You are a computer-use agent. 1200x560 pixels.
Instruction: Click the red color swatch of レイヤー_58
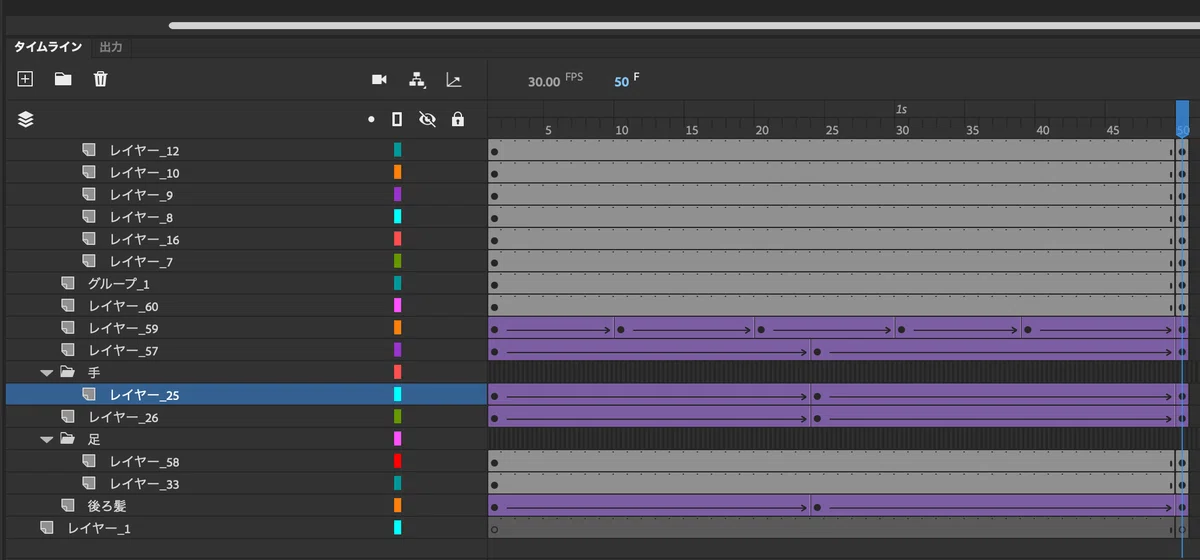[x=398, y=461]
